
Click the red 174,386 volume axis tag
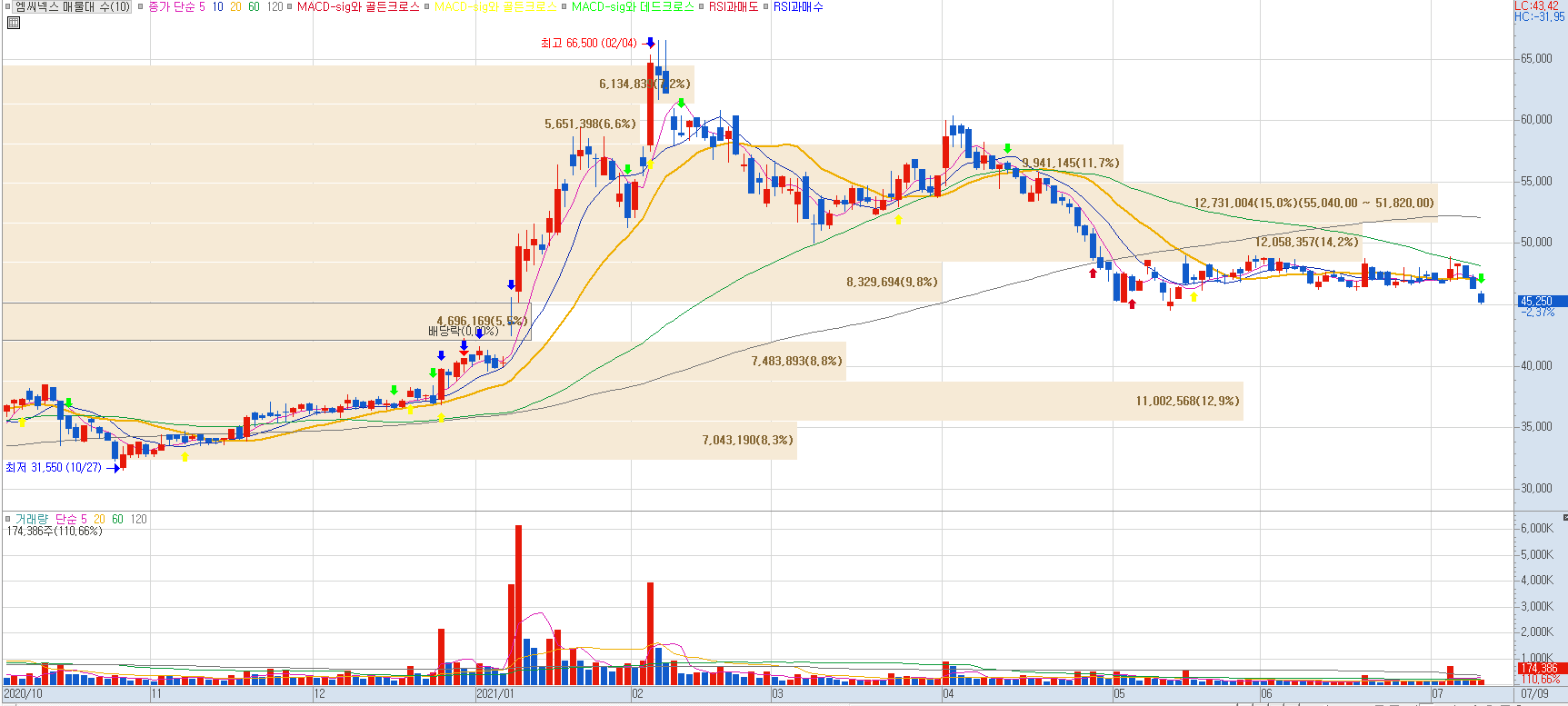1542,668
